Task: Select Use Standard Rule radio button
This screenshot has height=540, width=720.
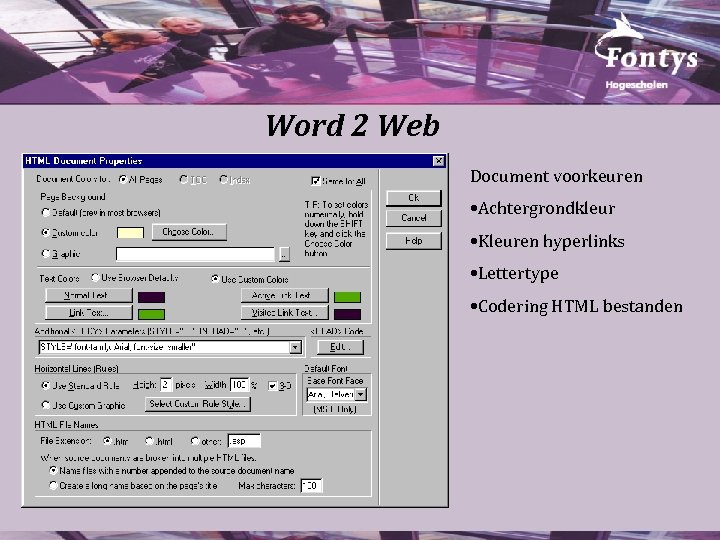Action: [x=45, y=386]
